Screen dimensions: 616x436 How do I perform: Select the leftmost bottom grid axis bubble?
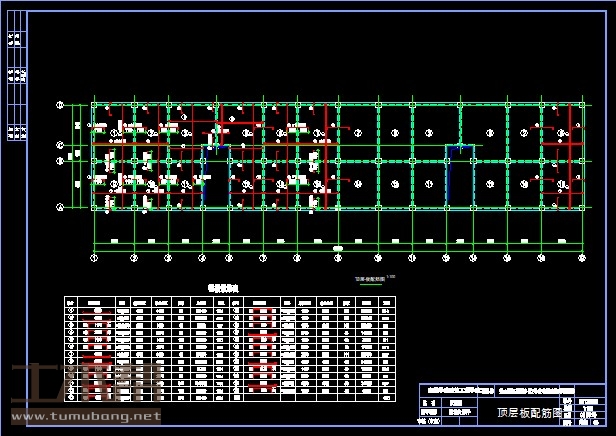coord(94,257)
